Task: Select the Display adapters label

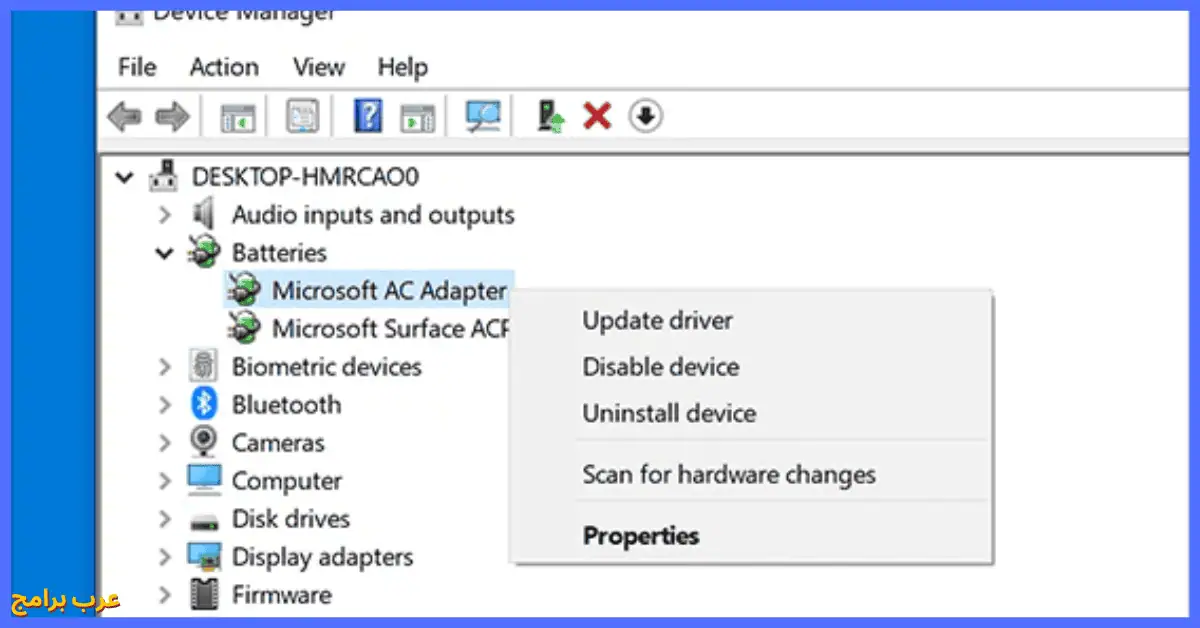Action: (x=322, y=557)
